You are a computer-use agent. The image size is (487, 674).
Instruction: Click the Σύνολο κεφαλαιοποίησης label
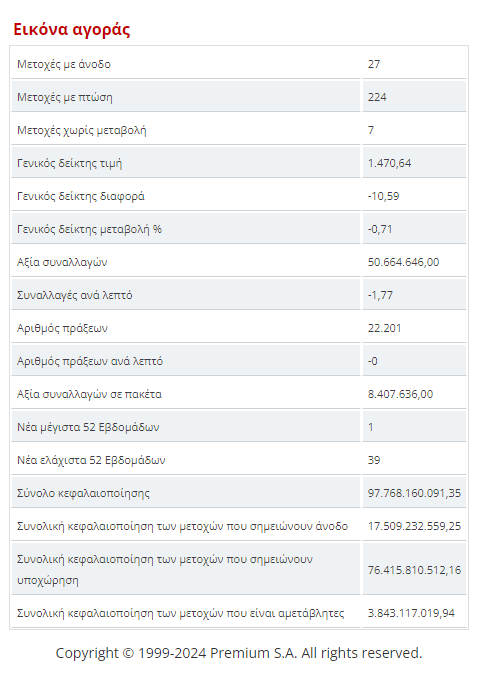click(83, 493)
